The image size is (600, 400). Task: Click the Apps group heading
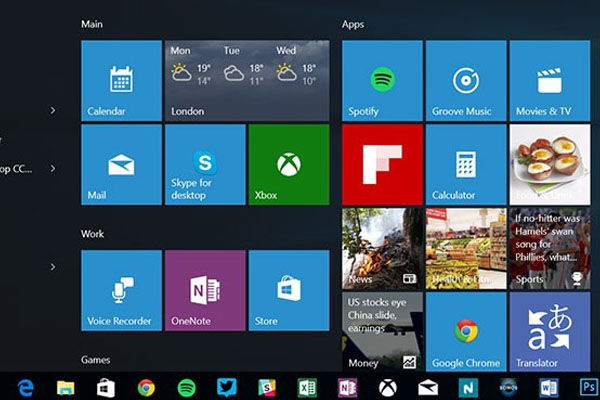pos(353,24)
